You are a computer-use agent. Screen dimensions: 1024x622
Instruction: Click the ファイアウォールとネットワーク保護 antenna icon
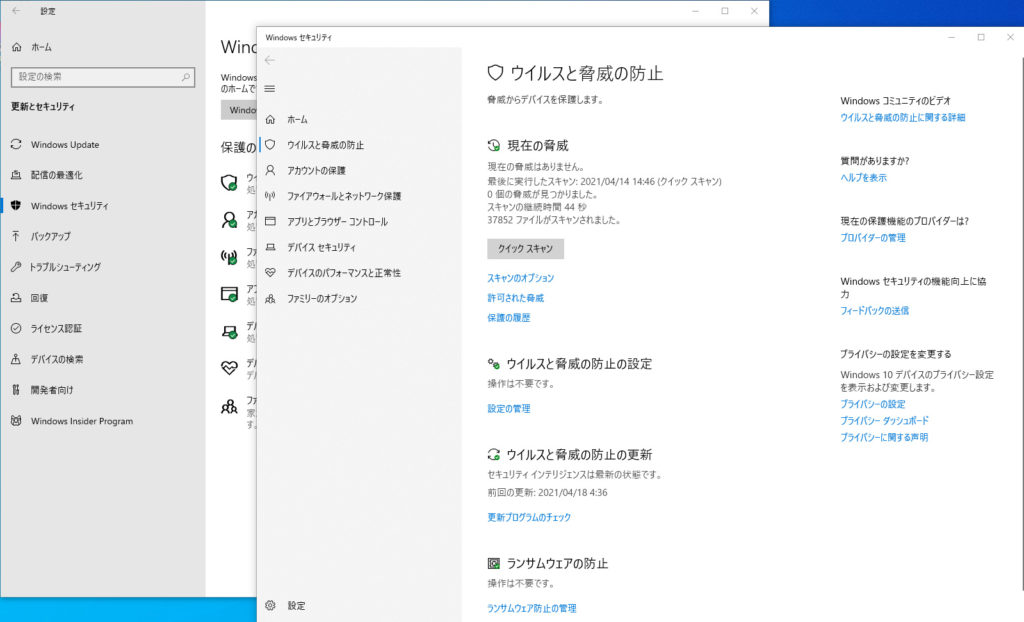270,196
